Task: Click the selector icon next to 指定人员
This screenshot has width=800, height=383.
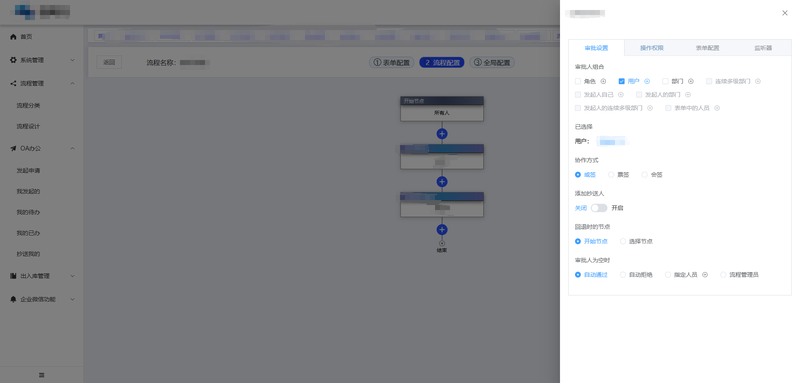Action: click(x=705, y=274)
